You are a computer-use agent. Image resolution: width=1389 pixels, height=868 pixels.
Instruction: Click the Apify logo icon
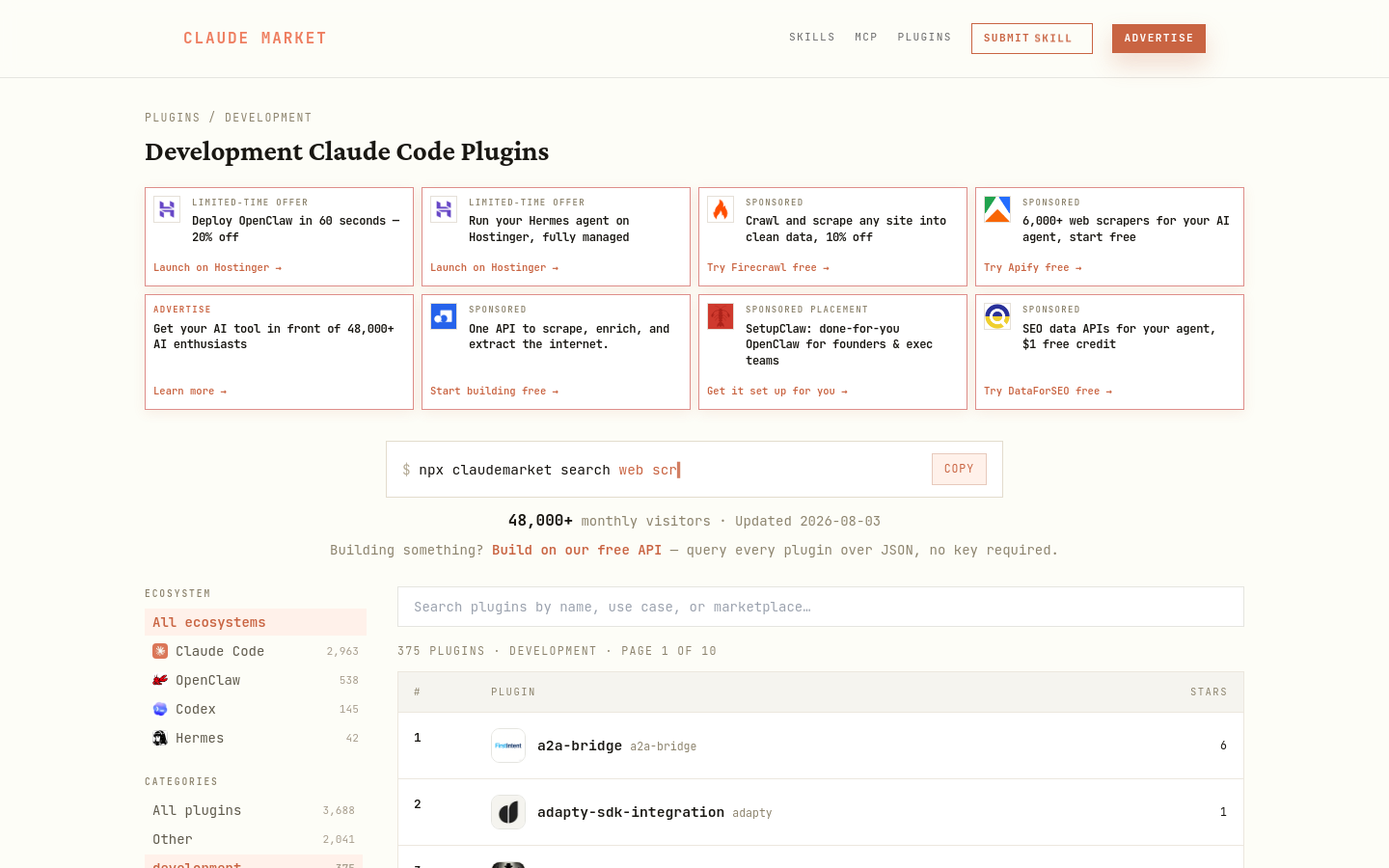tap(997, 209)
